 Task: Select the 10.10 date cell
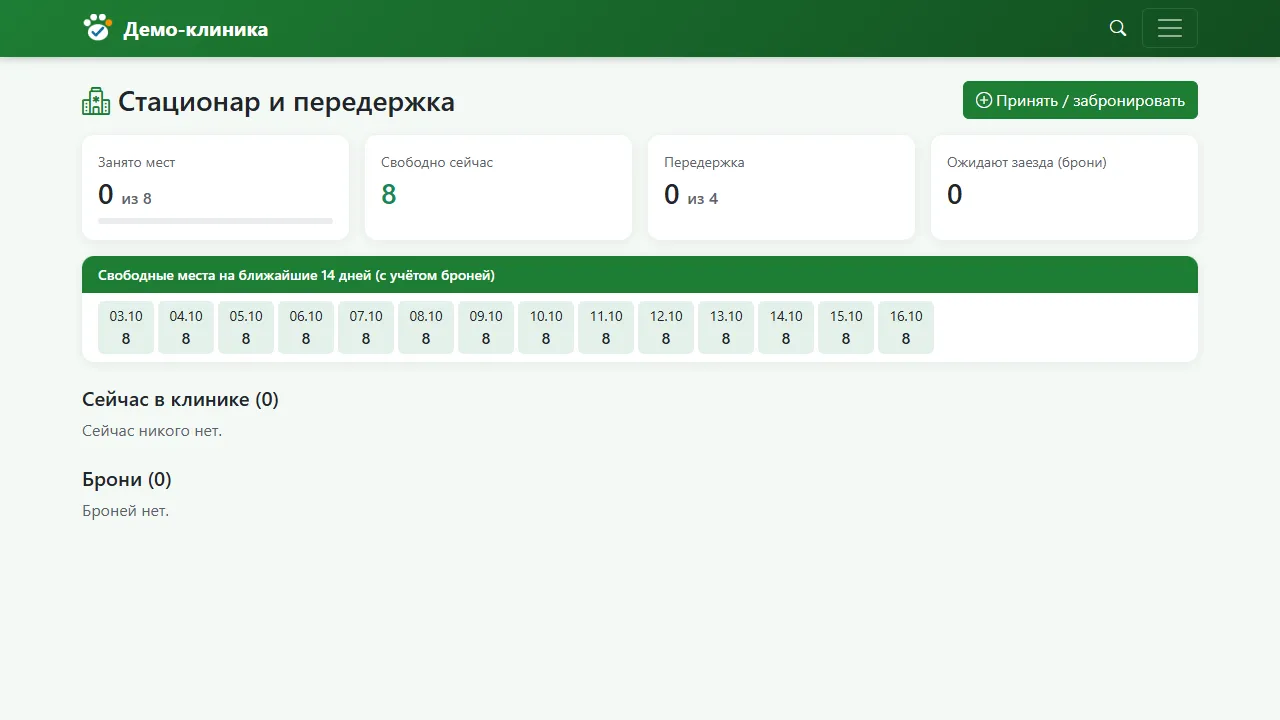click(x=546, y=328)
